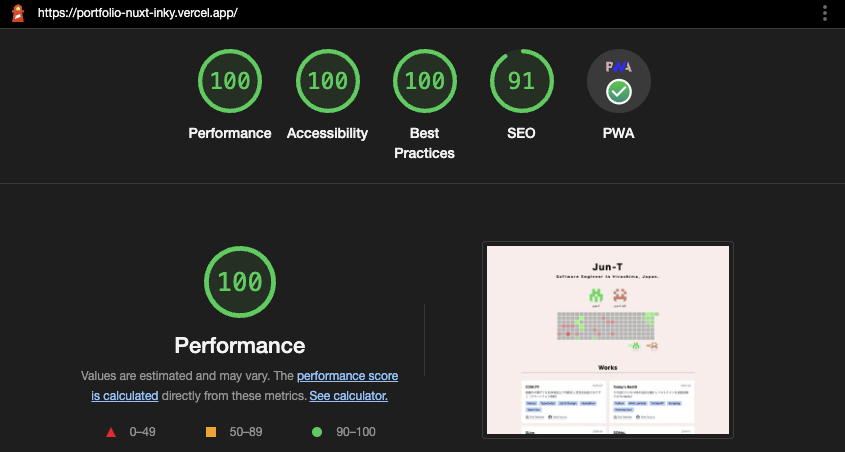Screen dimensions: 845x452
Task: Click the Jun-T title in screenshot preview
Action: [x=608, y=267]
